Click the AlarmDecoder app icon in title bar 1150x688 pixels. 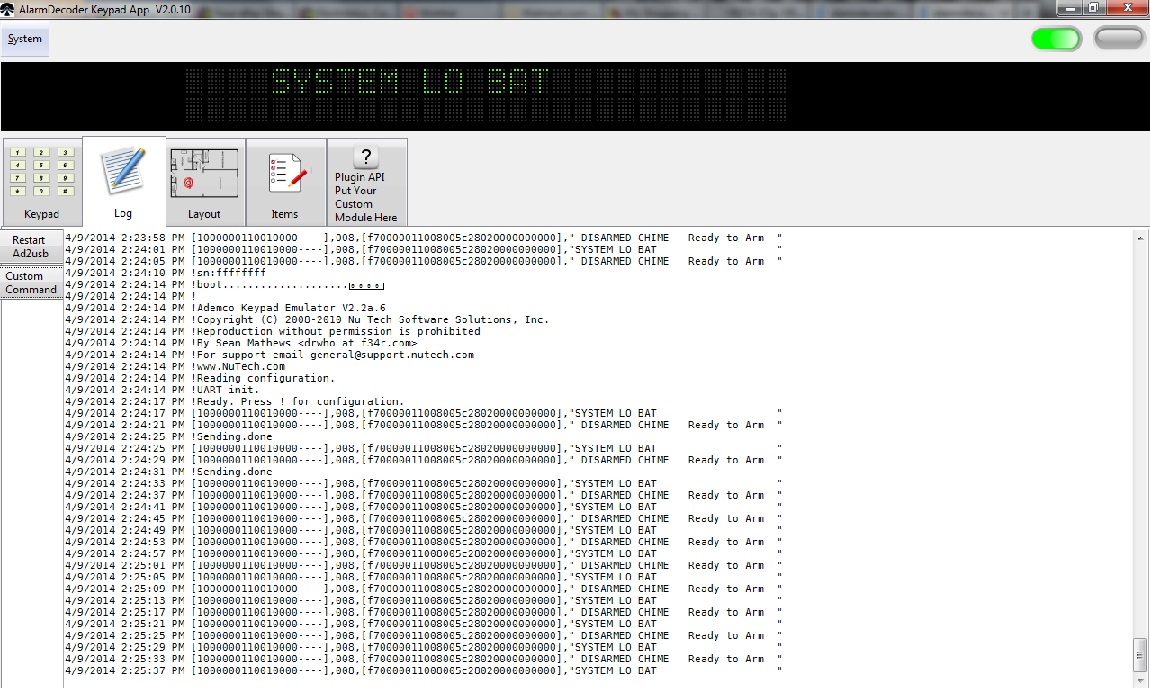[8, 8]
